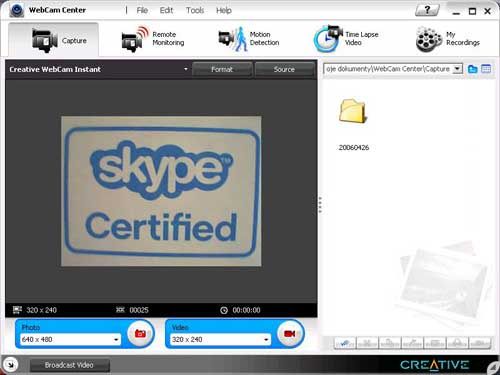Viewport: 500px width, 375px height.
Task: Open the Time Lapse Video mode
Action: click(346, 39)
